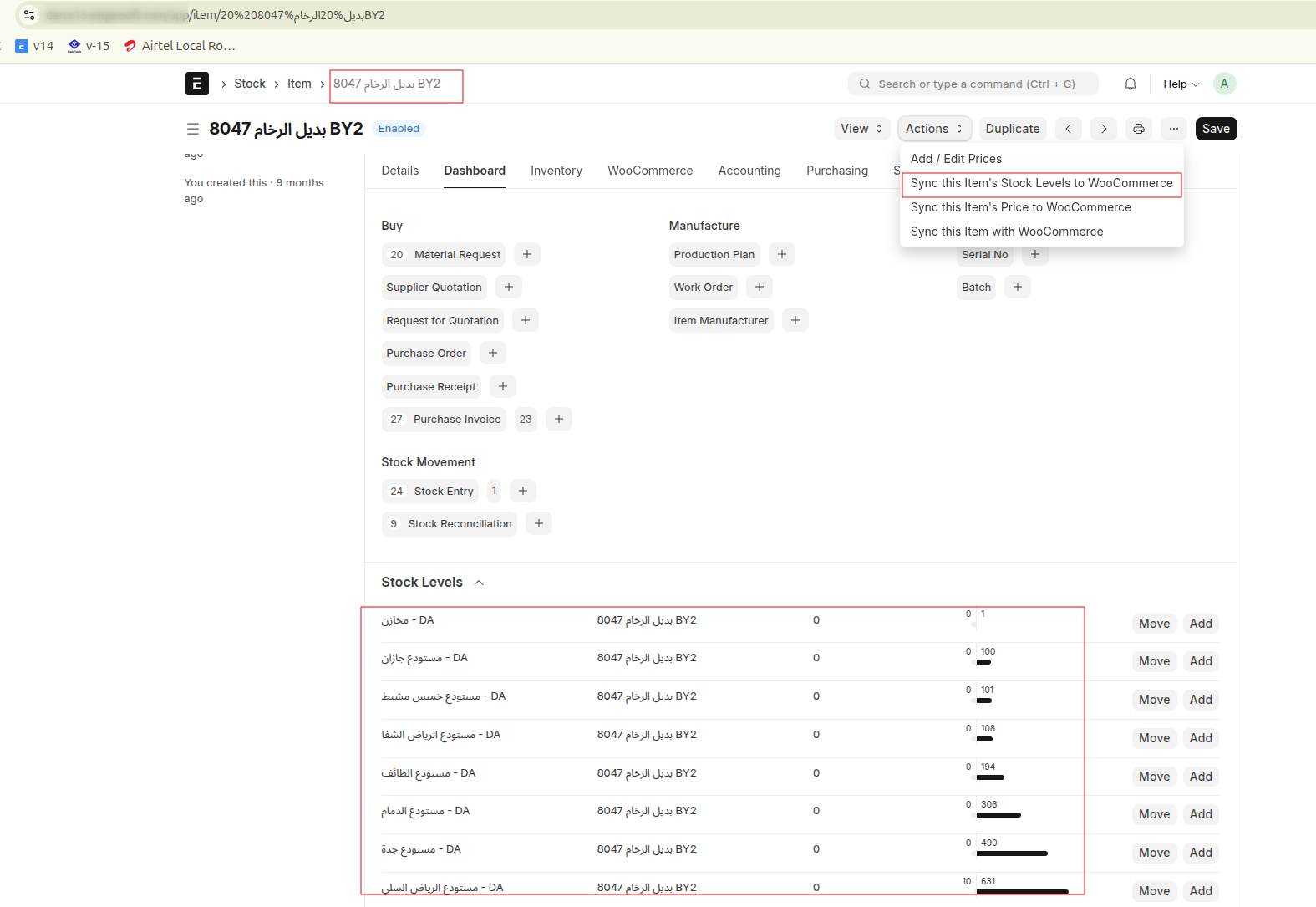This screenshot has height=907, width=1316.
Task: Go to the previous item arrow
Action: (1068, 129)
